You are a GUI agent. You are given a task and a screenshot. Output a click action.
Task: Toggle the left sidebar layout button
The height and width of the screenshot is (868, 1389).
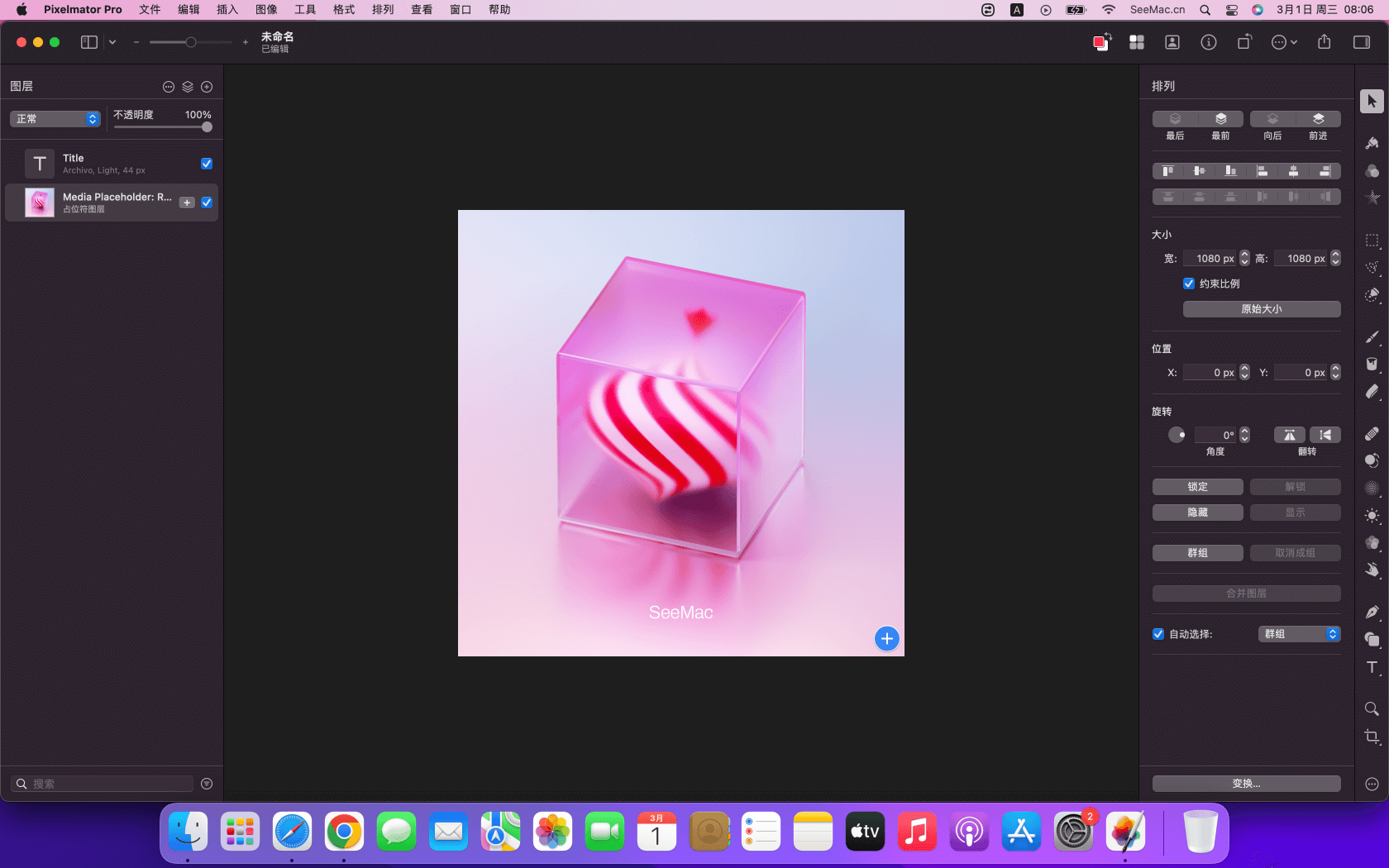(x=89, y=42)
